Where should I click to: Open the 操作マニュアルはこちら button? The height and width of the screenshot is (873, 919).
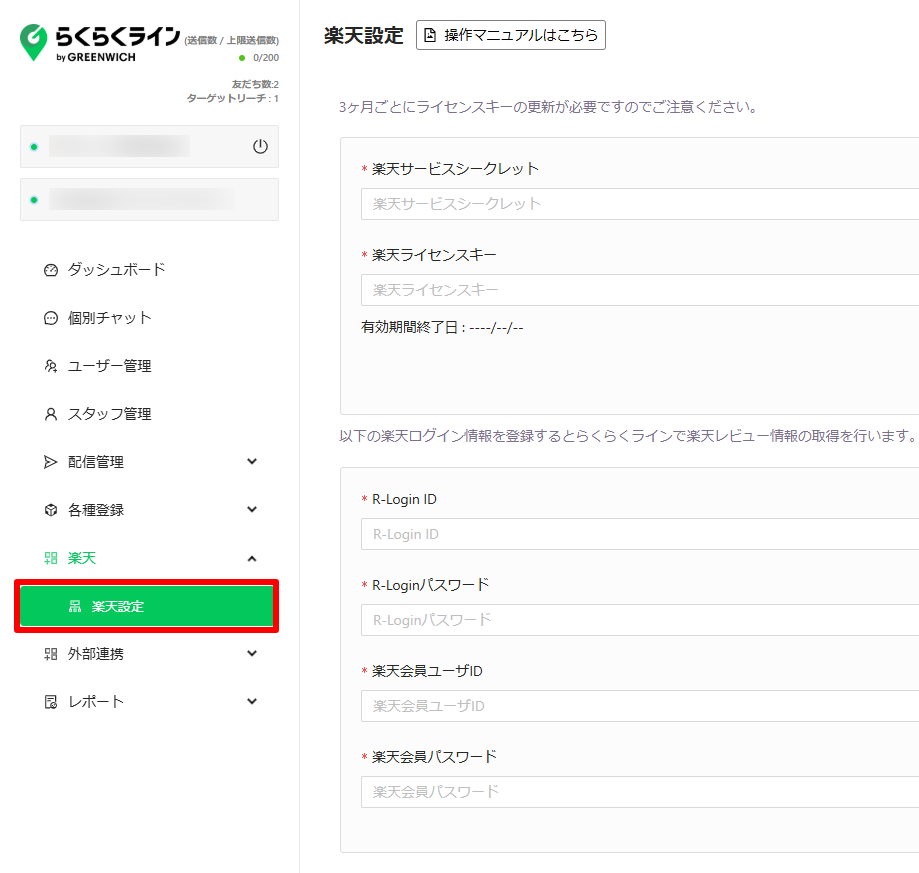pos(510,35)
